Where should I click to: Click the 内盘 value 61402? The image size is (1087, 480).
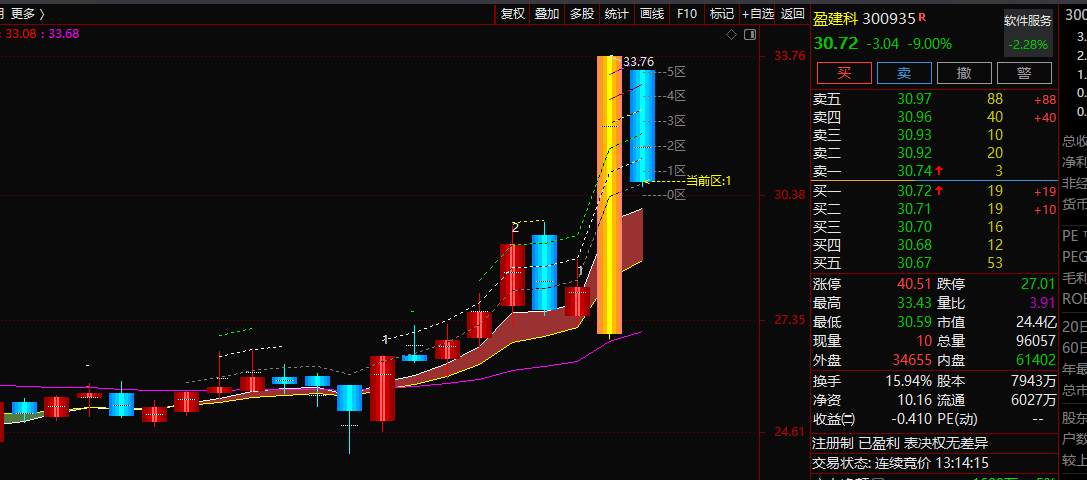click(x=1034, y=360)
